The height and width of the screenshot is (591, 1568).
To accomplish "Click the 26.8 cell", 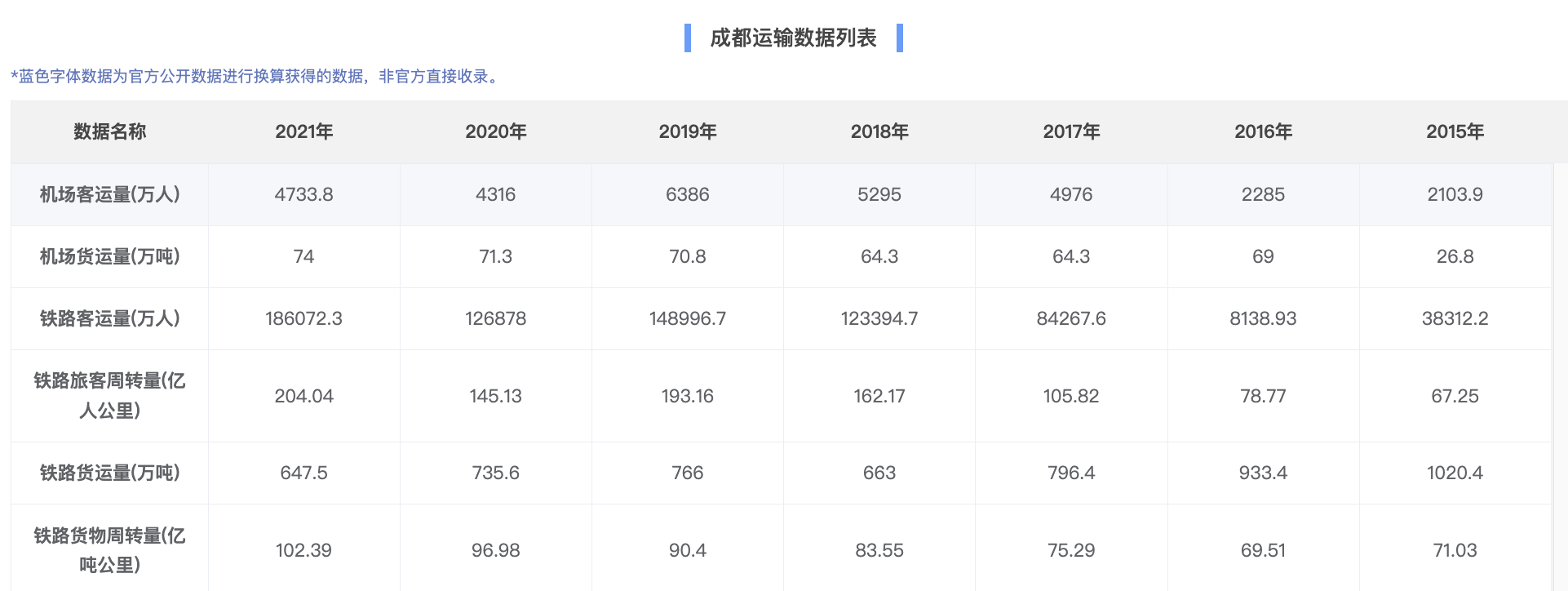I will [1455, 256].
